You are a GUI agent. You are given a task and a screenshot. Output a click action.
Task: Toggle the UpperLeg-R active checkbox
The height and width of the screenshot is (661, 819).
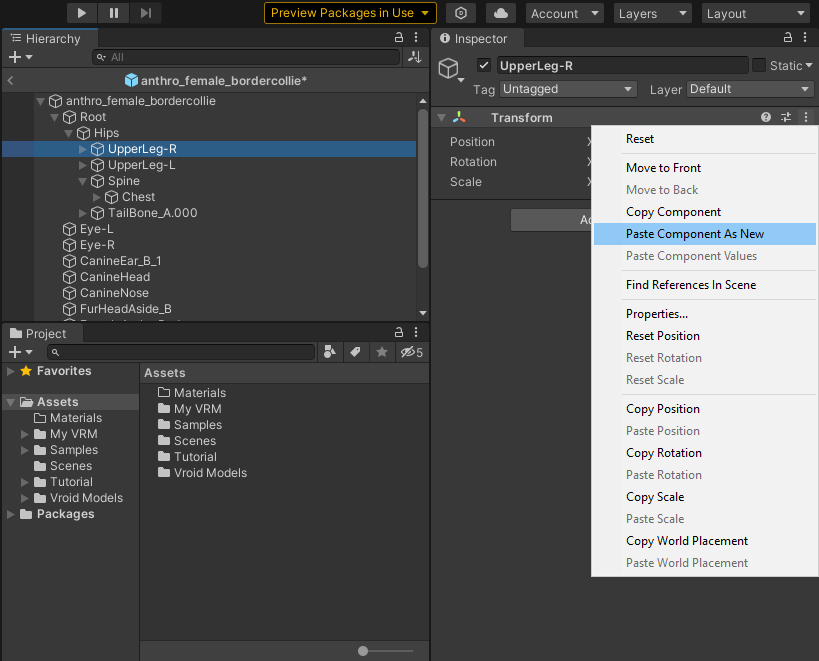(x=484, y=65)
